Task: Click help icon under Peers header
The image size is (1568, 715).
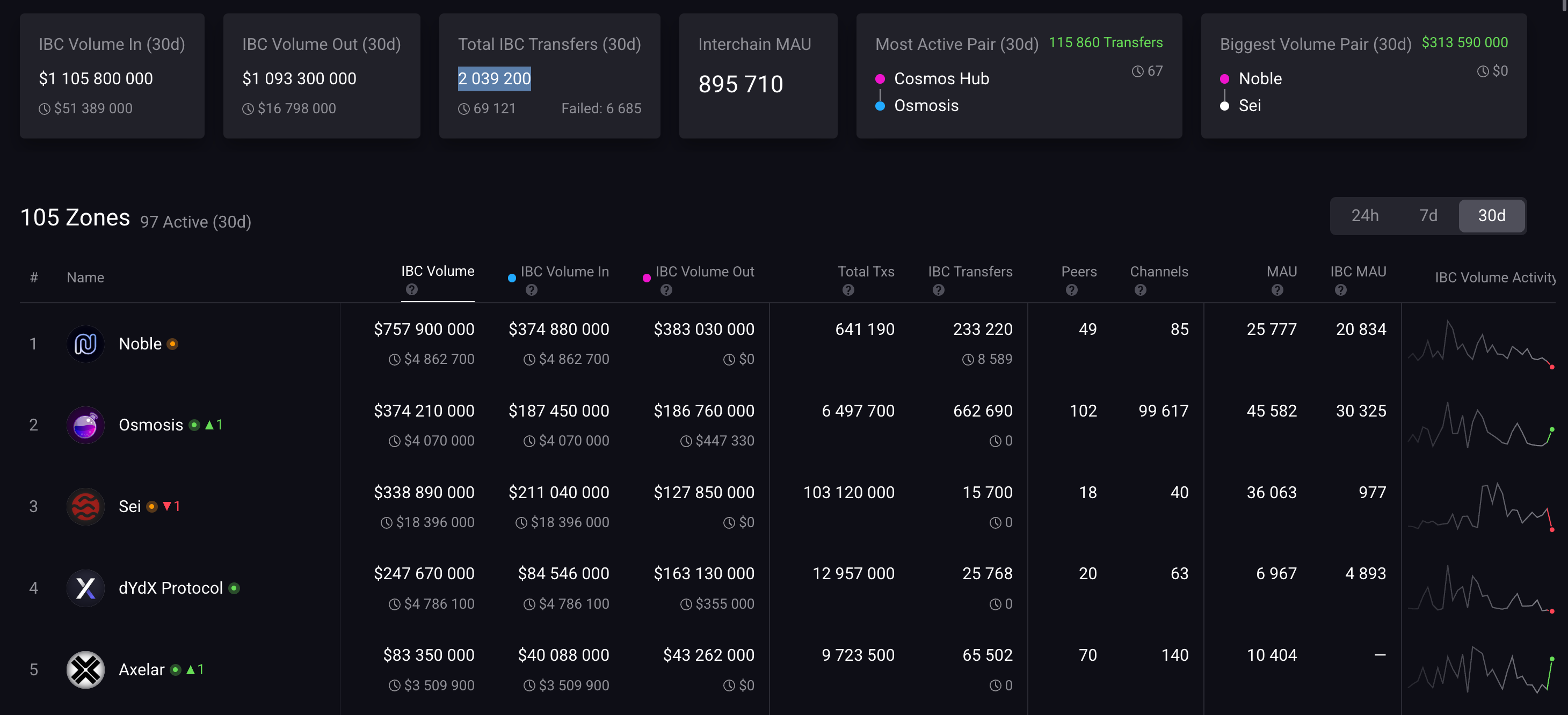Action: [x=1072, y=290]
